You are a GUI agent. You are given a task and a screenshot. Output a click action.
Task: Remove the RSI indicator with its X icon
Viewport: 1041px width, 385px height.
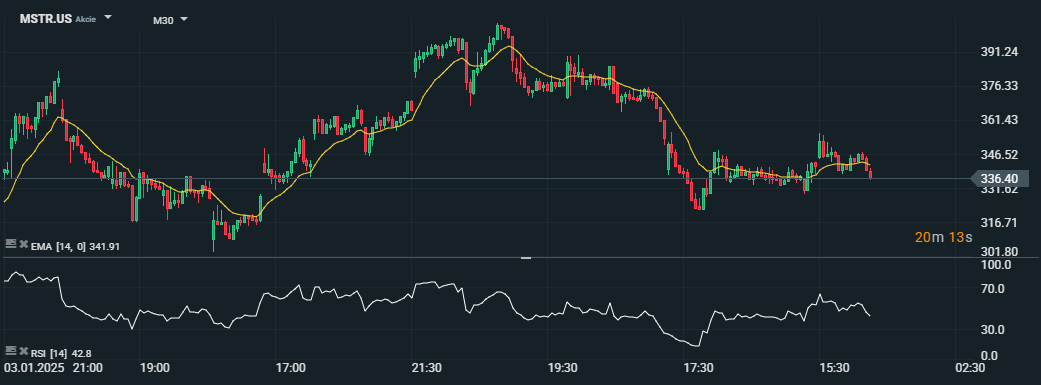tap(24, 350)
